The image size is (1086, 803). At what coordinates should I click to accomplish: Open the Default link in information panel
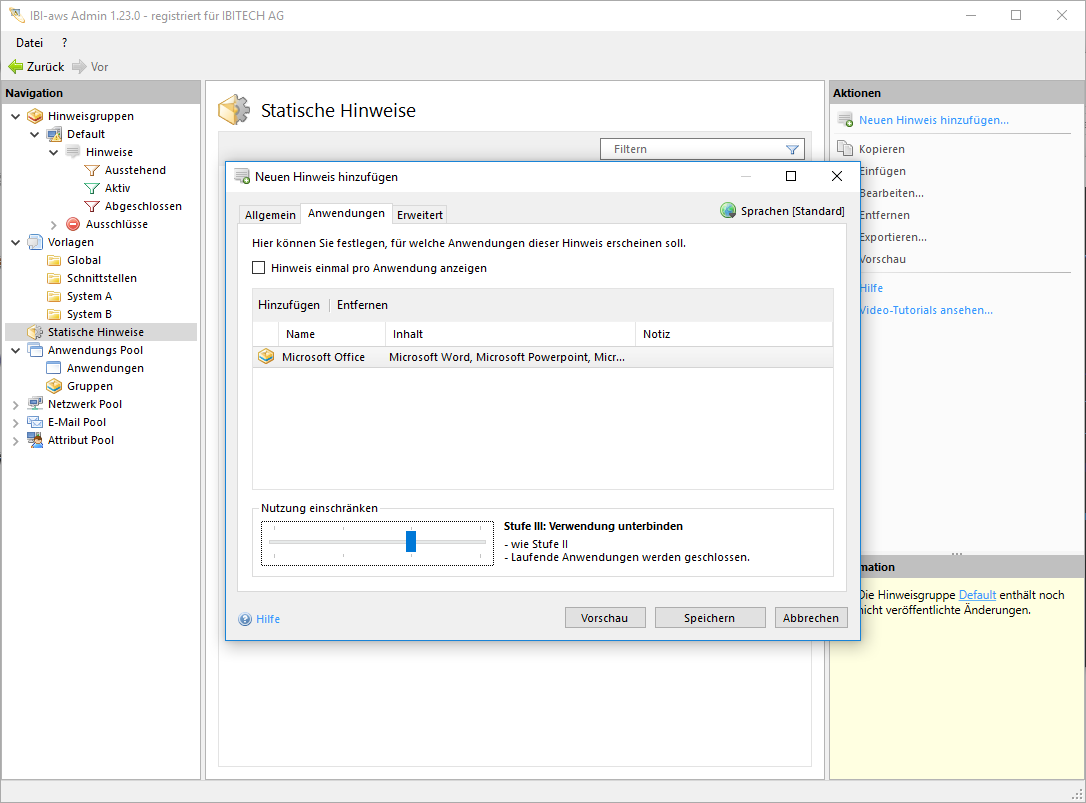(977, 595)
